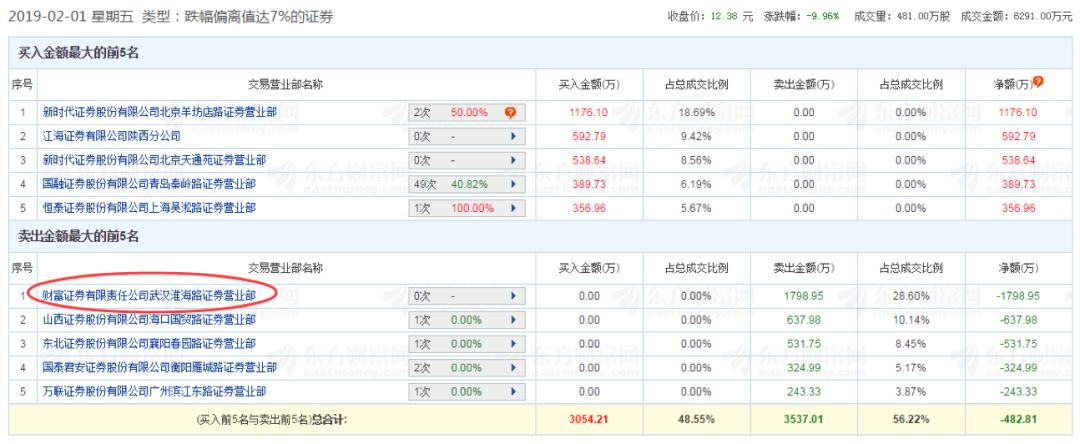This screenshot has height=444, width=1080.
Task: Open 国泰君安衡阳雁城路证券营业部 link
Action: tap(160, 368)
